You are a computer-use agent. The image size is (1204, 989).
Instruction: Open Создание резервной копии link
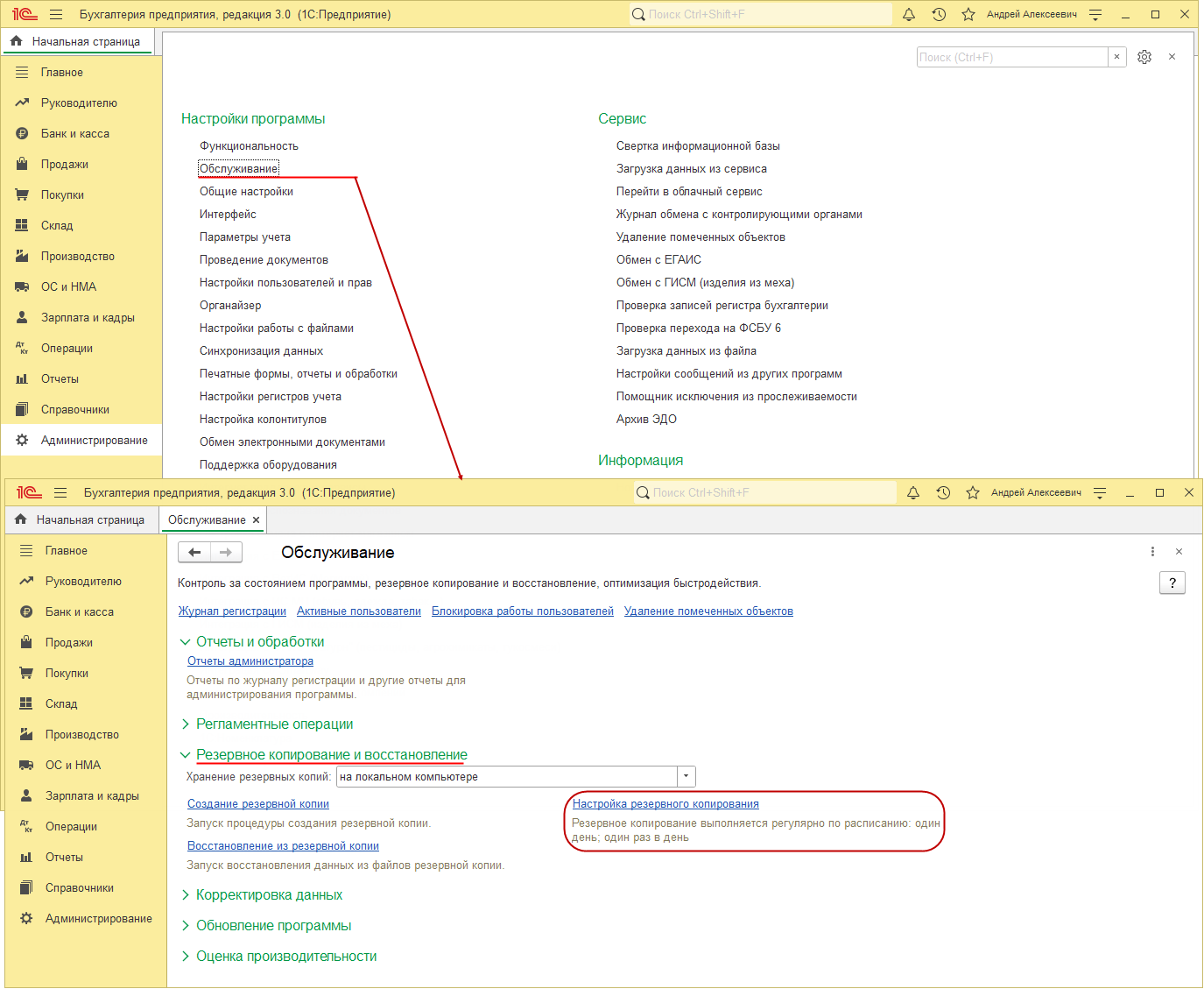pyautogui.click(x=258, y=804)
